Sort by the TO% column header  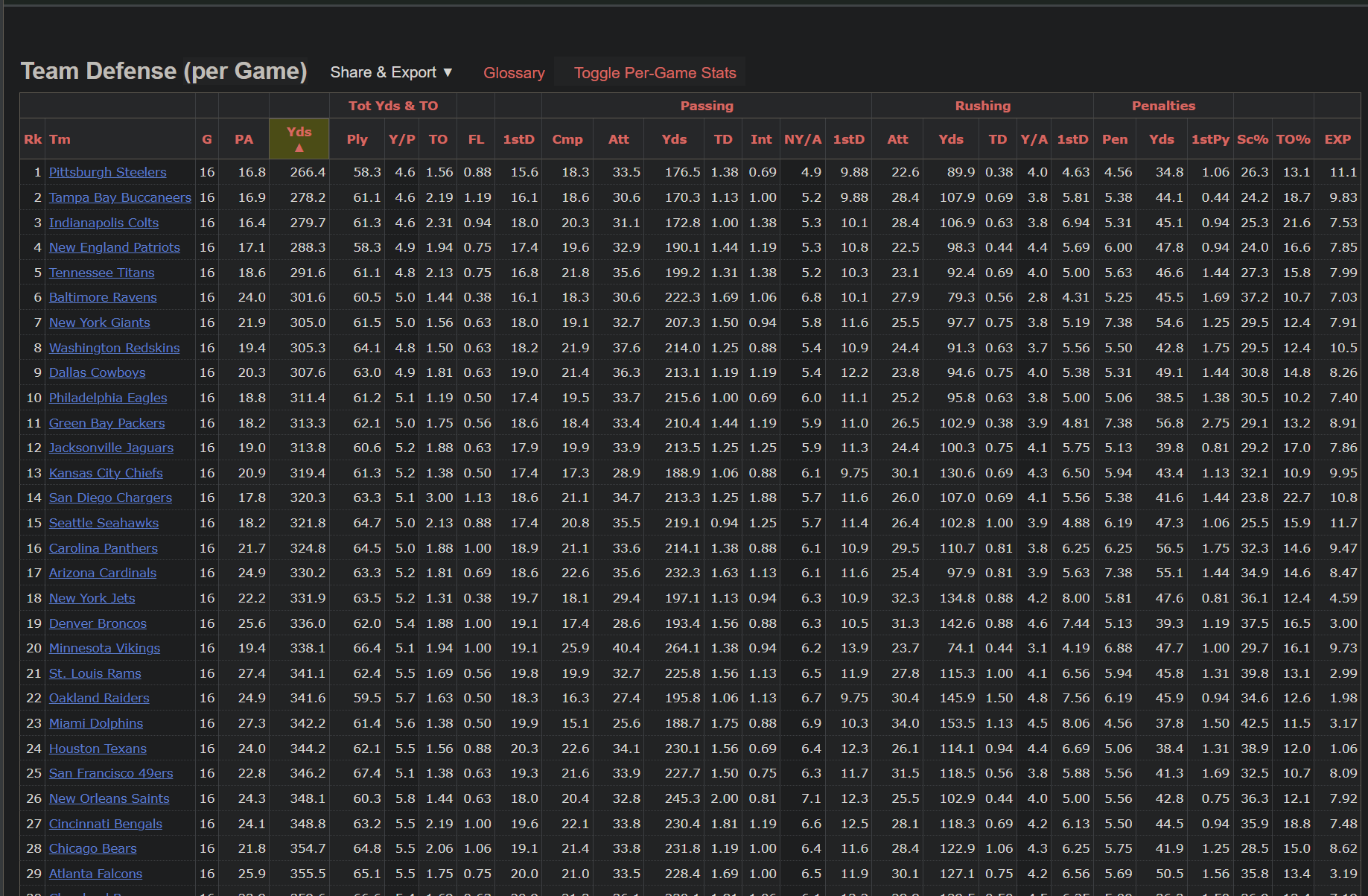click(x=1293, y=139)
